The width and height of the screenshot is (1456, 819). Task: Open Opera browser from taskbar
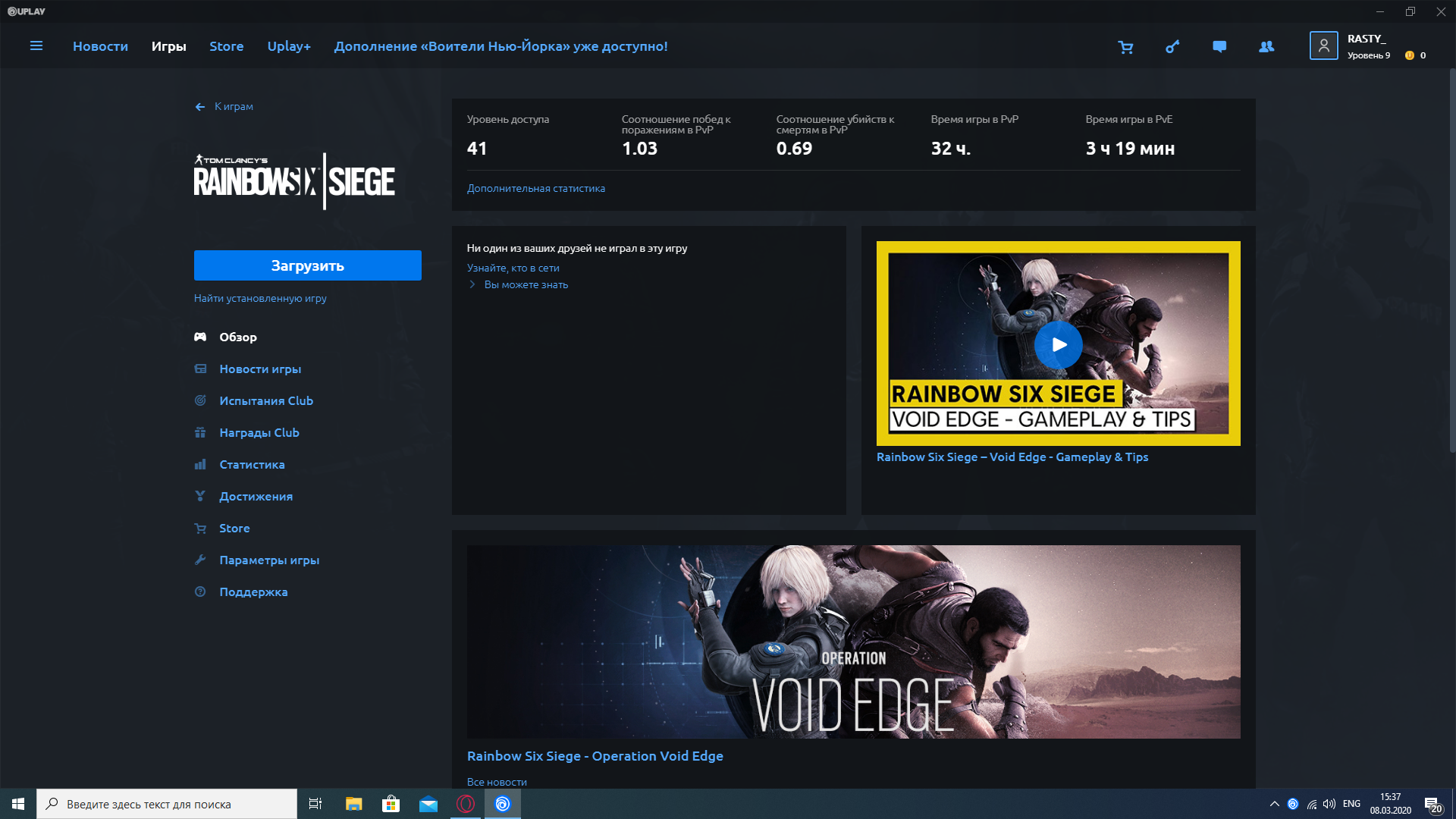[466, 804]
